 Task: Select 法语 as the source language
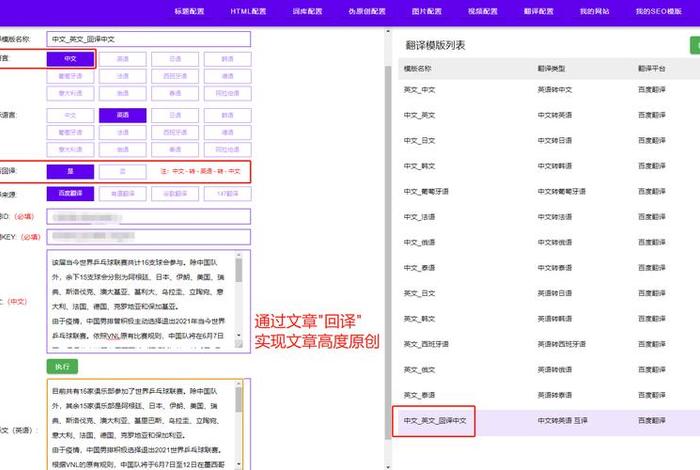(123, 76)
